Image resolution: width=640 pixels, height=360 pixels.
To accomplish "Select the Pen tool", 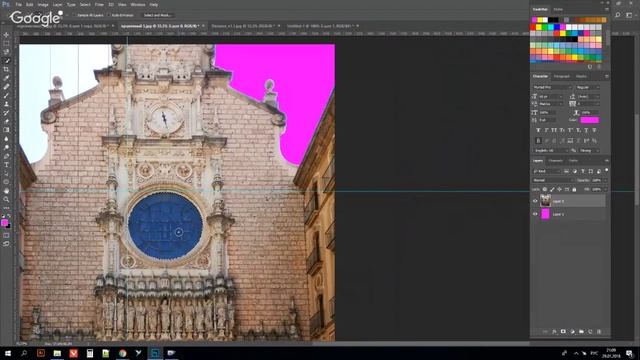I will tap(7, 156).
